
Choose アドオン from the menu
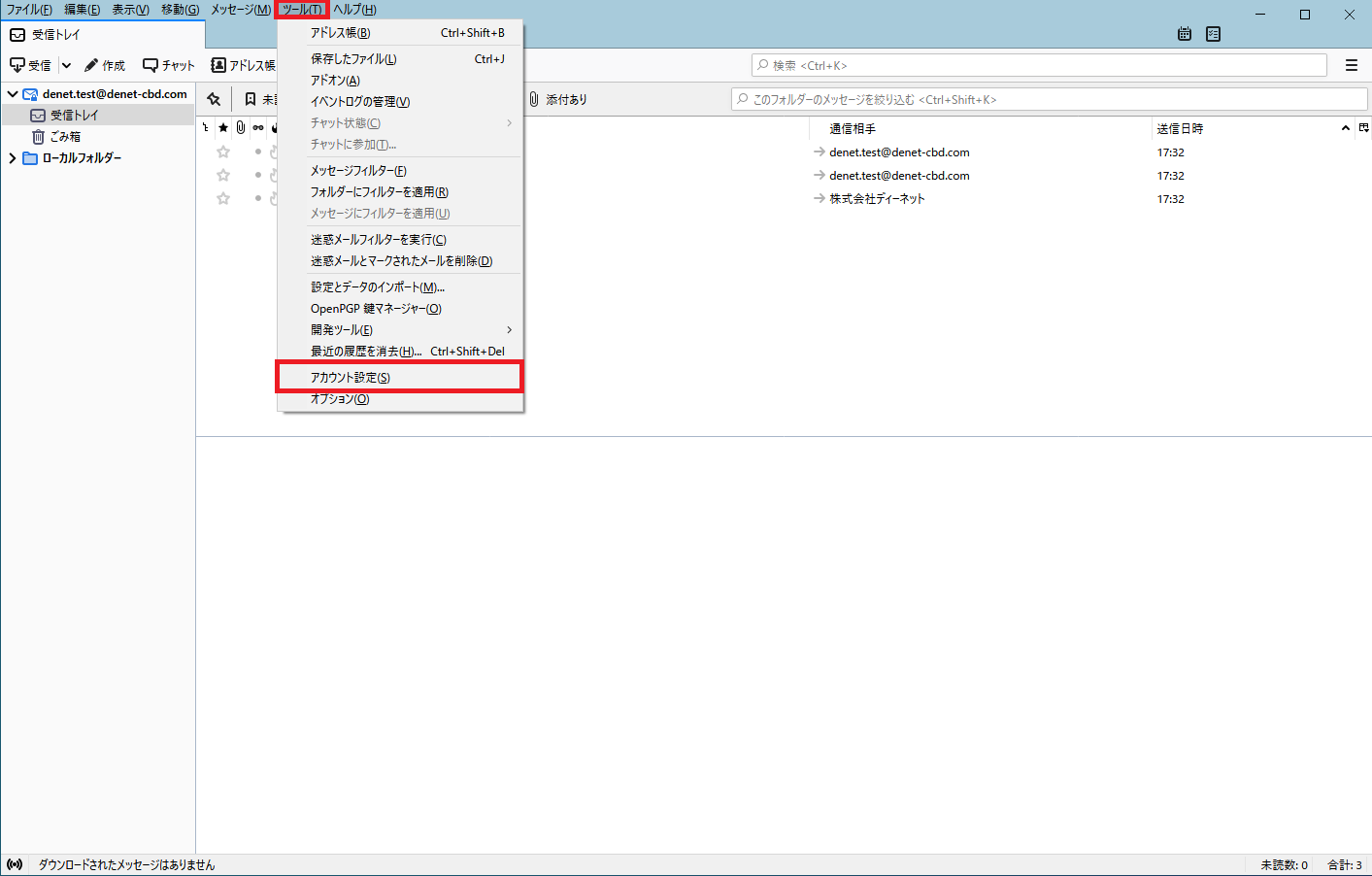click(x=400, y=81)
